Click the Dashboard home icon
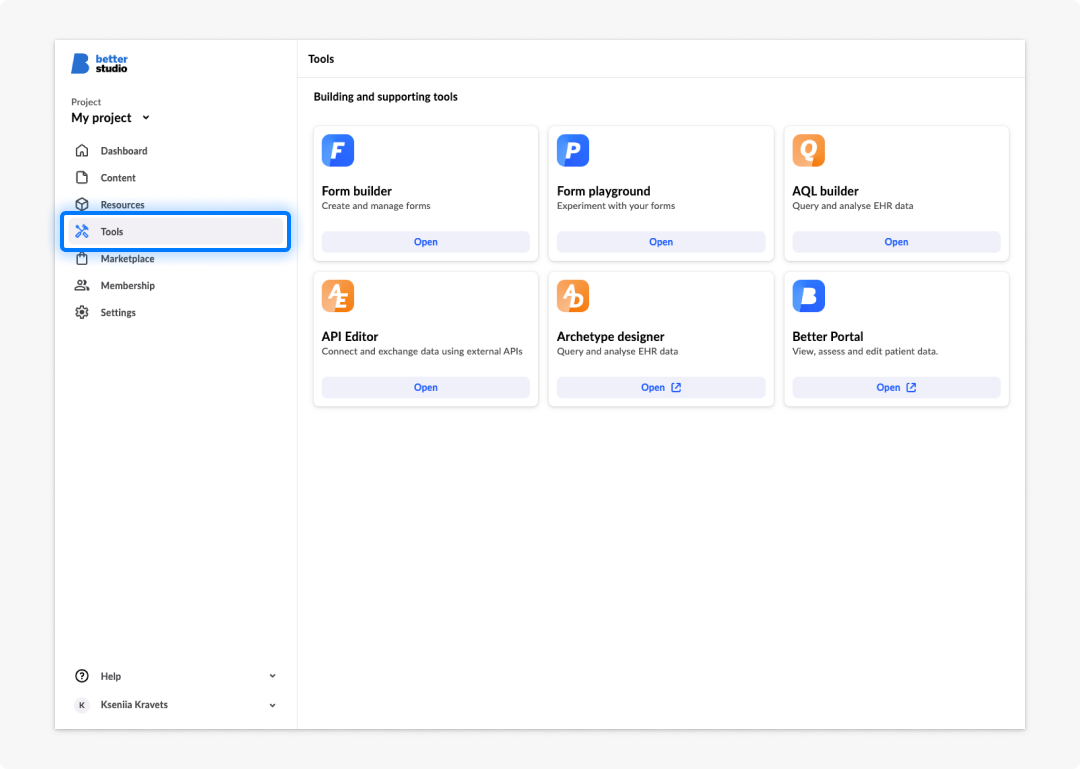Image resolution: width=1080 pixels, height=769 pixels. coord(82,150)
